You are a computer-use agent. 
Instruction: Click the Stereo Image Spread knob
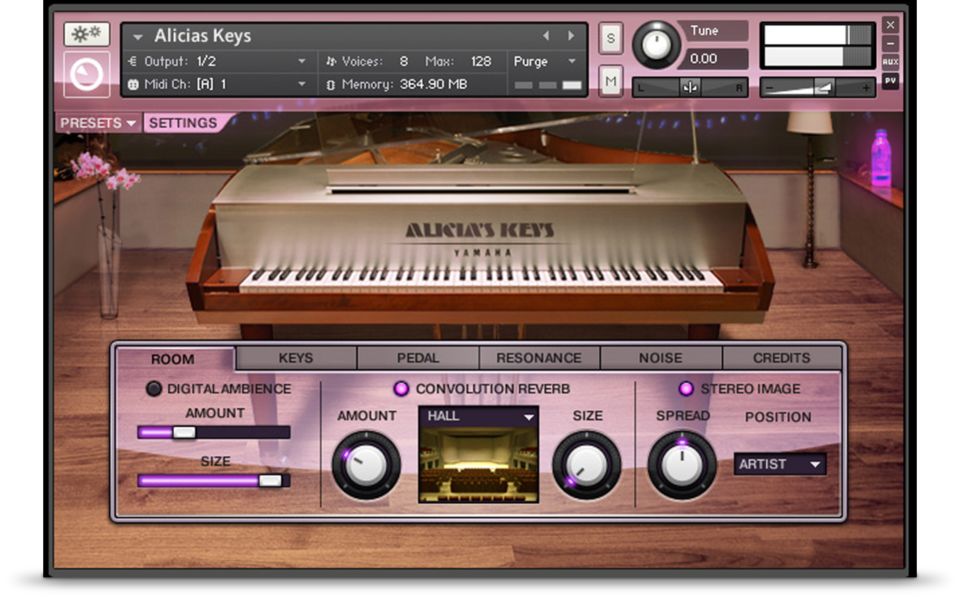(682, 464)
